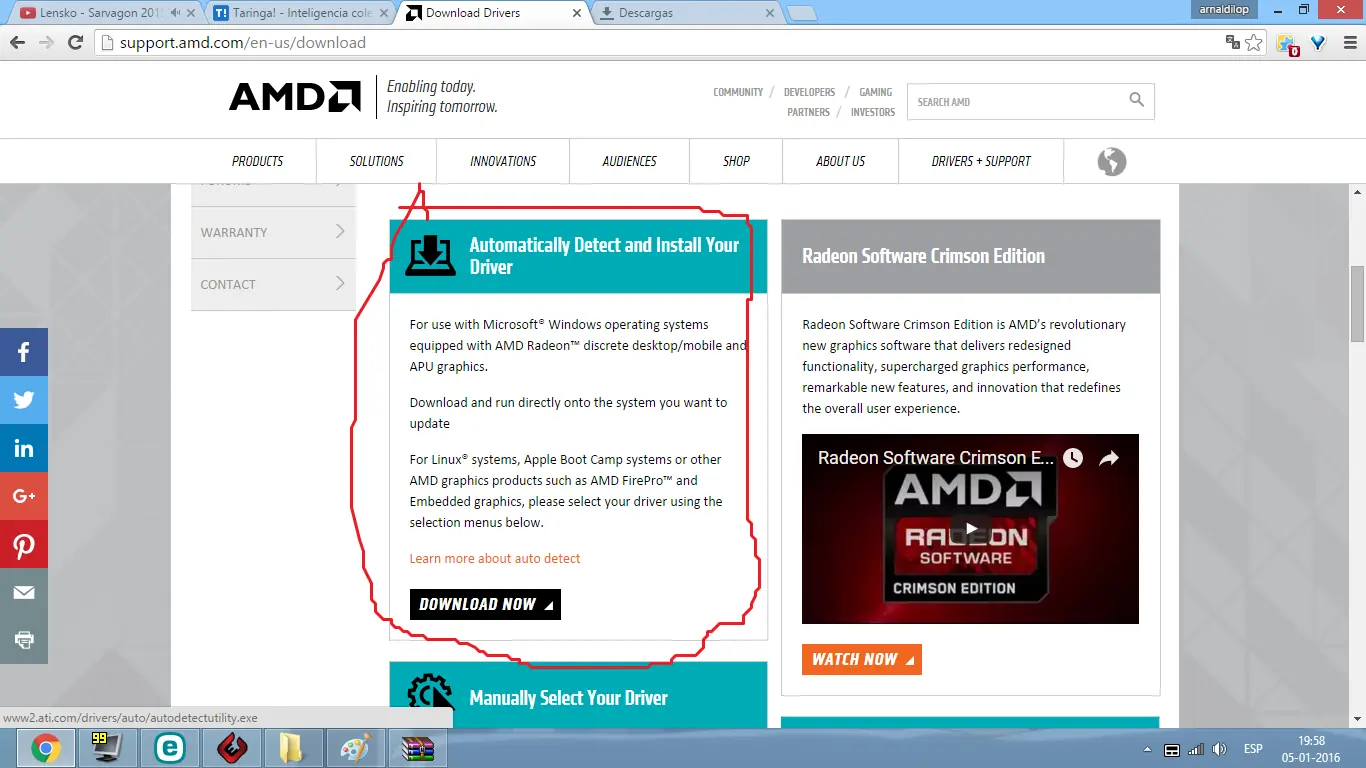The height and width of the screenshot is (768, 1366).
Task: Switch to the Descargas browser tab
Action: click(x=686, y=13)
